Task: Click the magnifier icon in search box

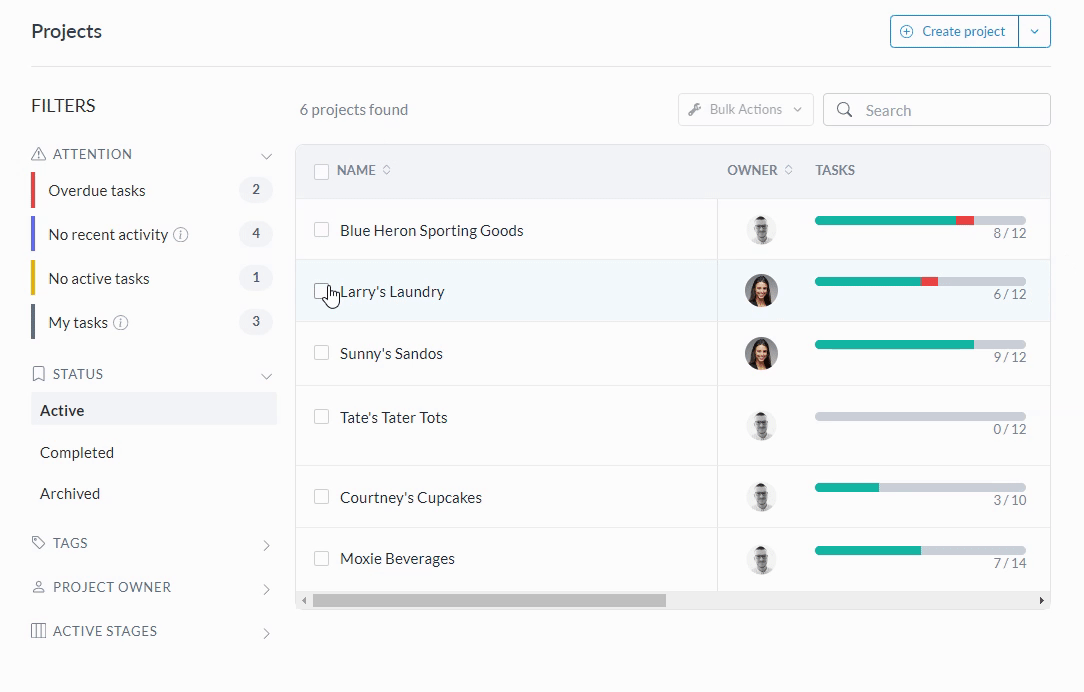Action: 845,110
